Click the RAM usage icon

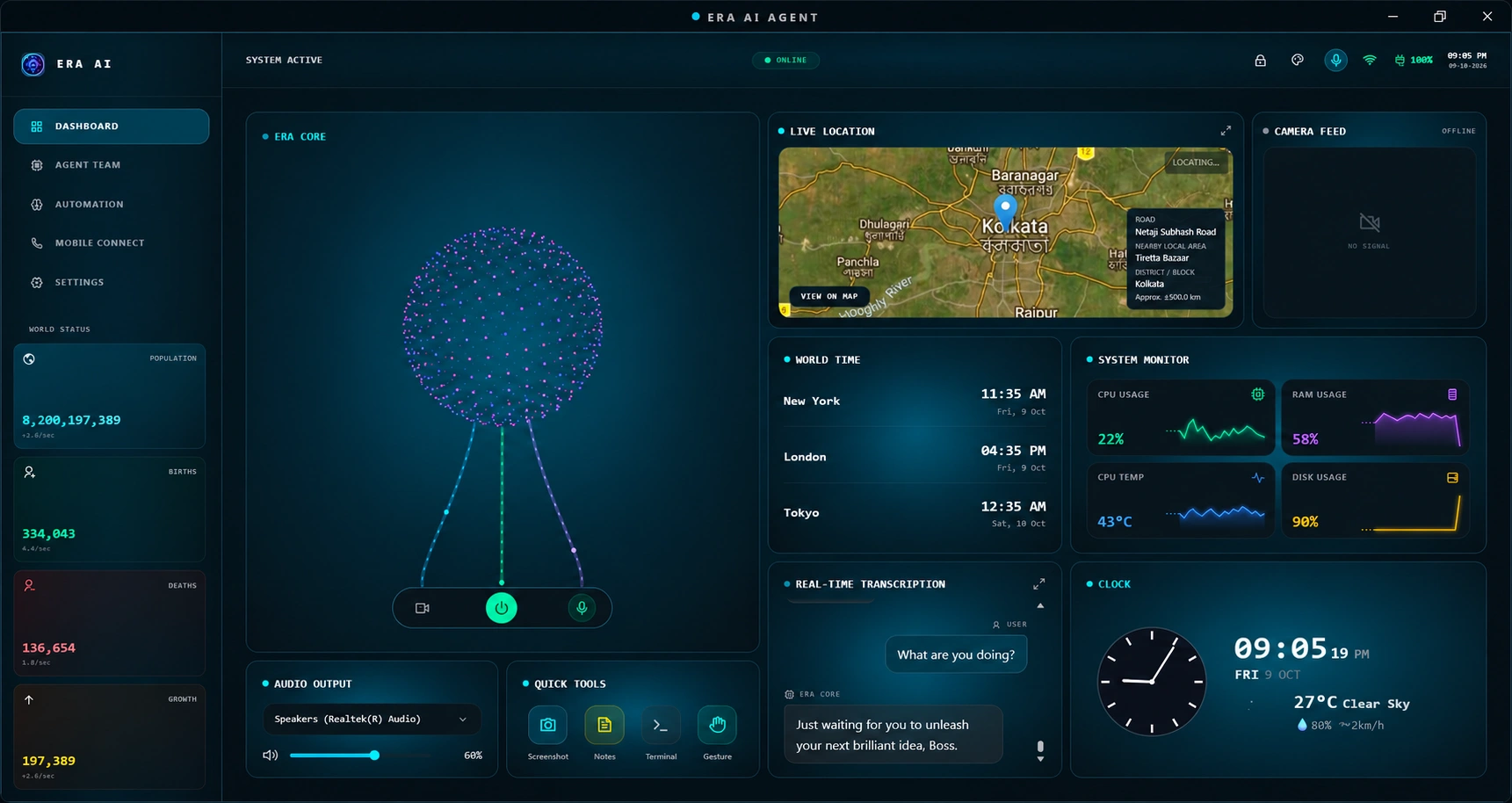pyautogui.click(x=1452, y=394)
